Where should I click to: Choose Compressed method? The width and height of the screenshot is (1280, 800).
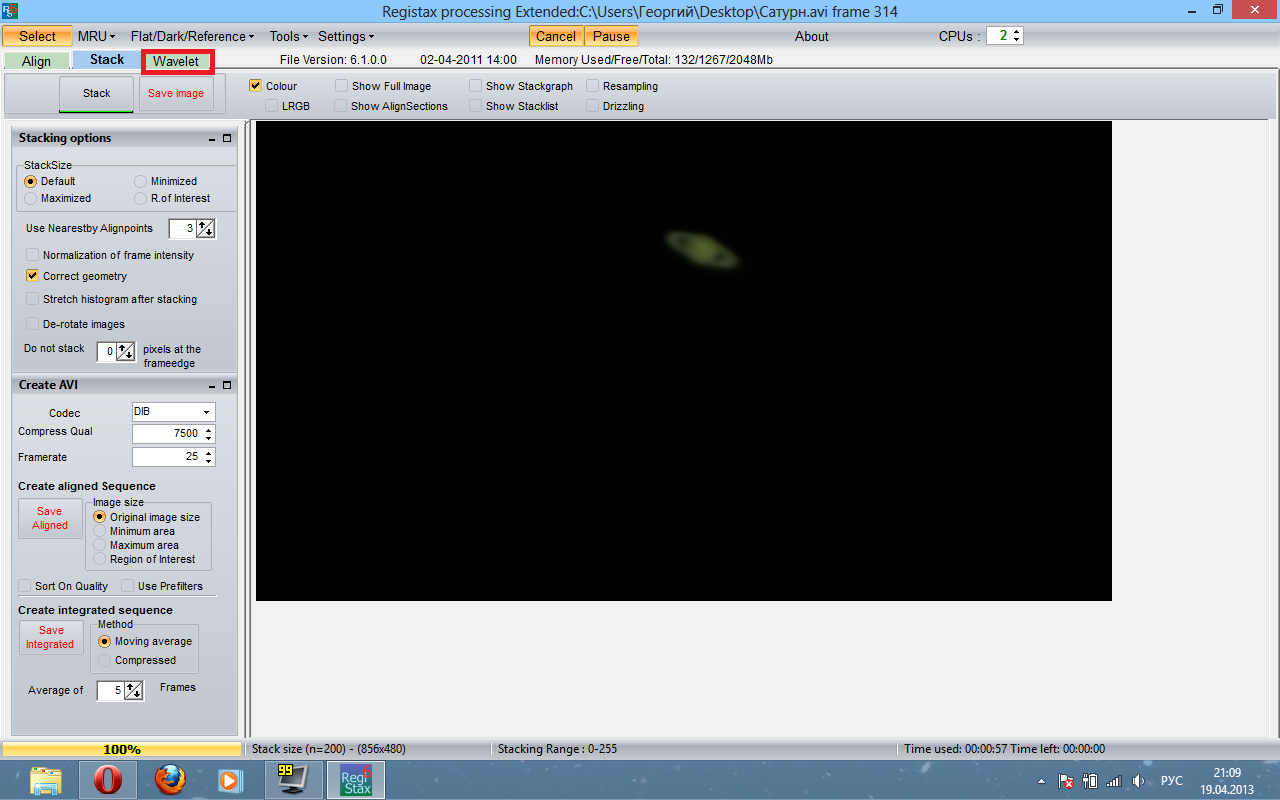[x=104, y=660]
